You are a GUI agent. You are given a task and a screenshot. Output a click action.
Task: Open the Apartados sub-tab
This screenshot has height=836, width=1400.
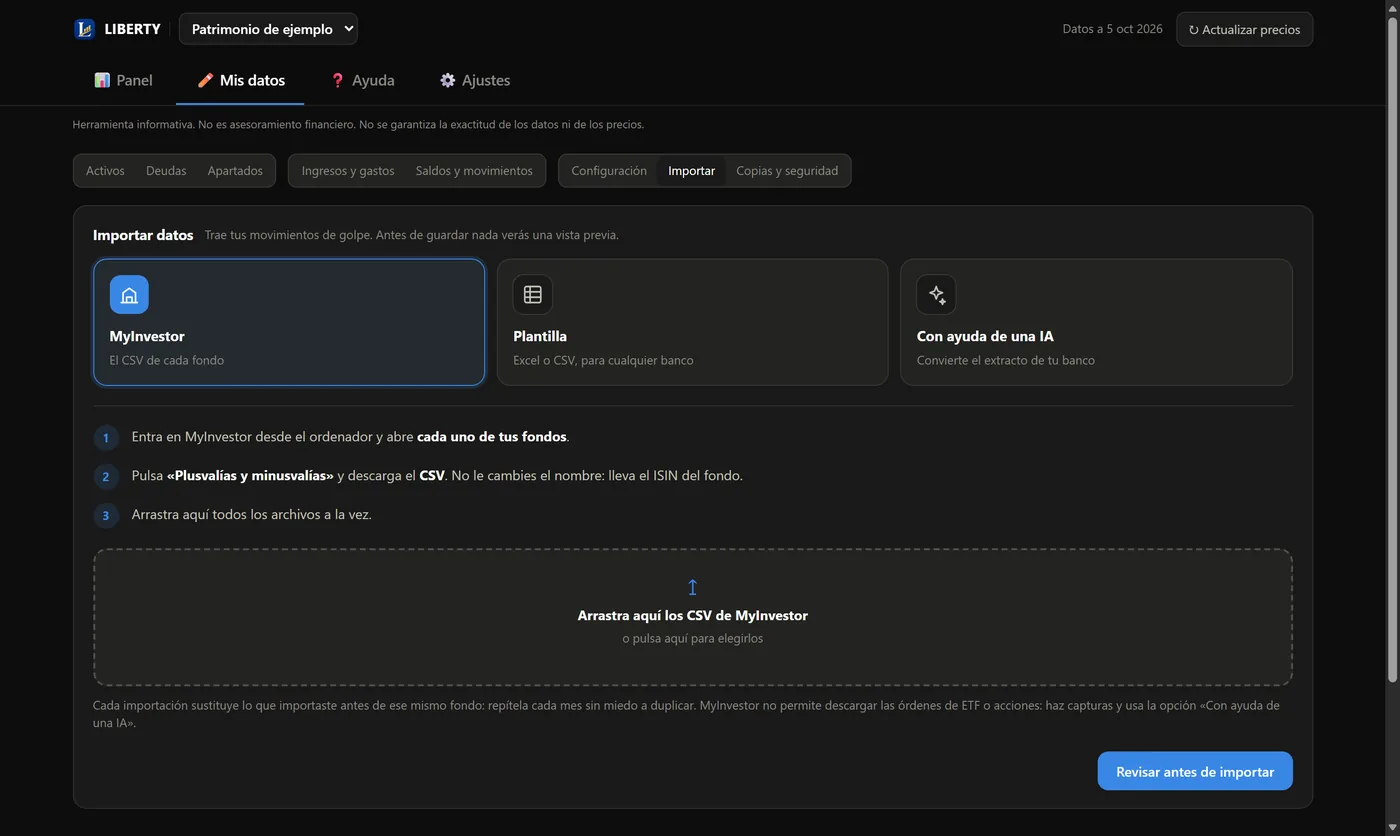tap(235, 171)
